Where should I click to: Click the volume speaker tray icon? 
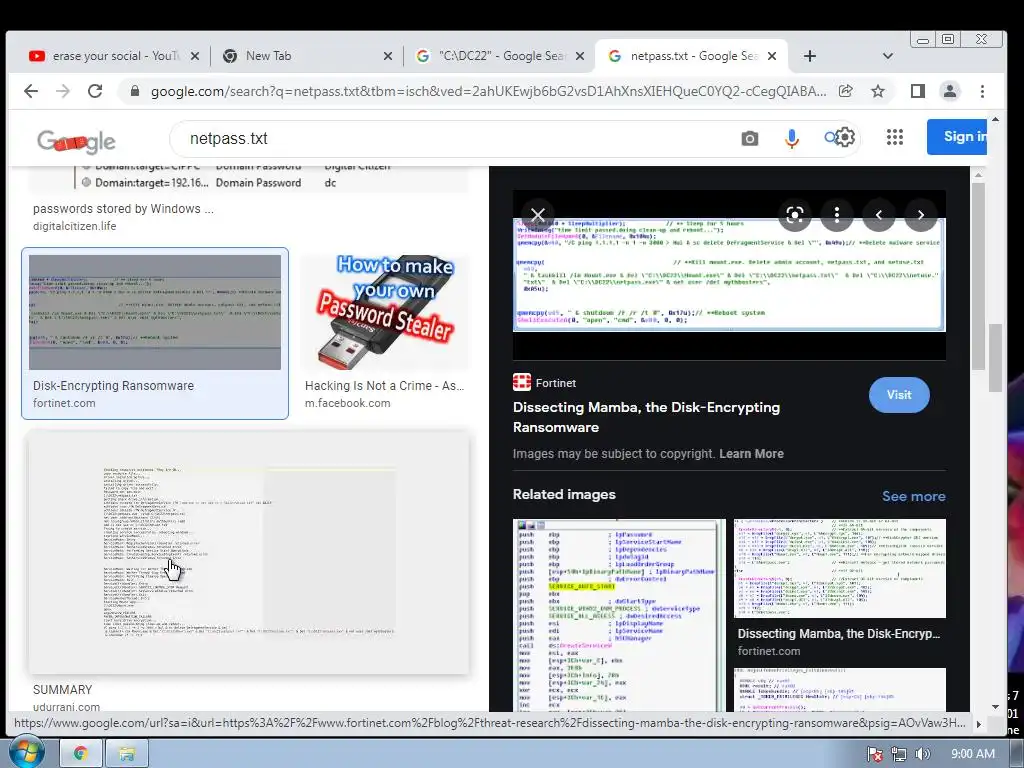(x=922, y=754)
